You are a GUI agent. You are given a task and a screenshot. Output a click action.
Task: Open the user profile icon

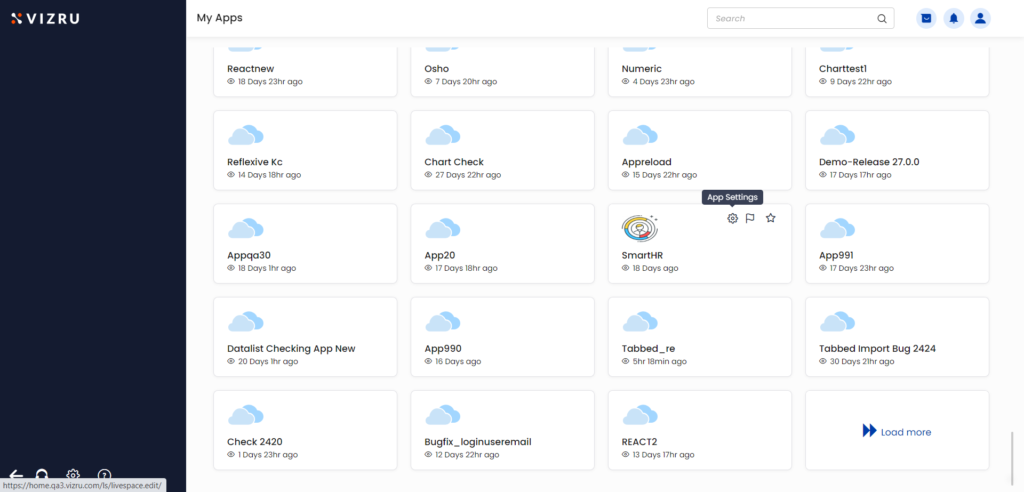(980, 18)
